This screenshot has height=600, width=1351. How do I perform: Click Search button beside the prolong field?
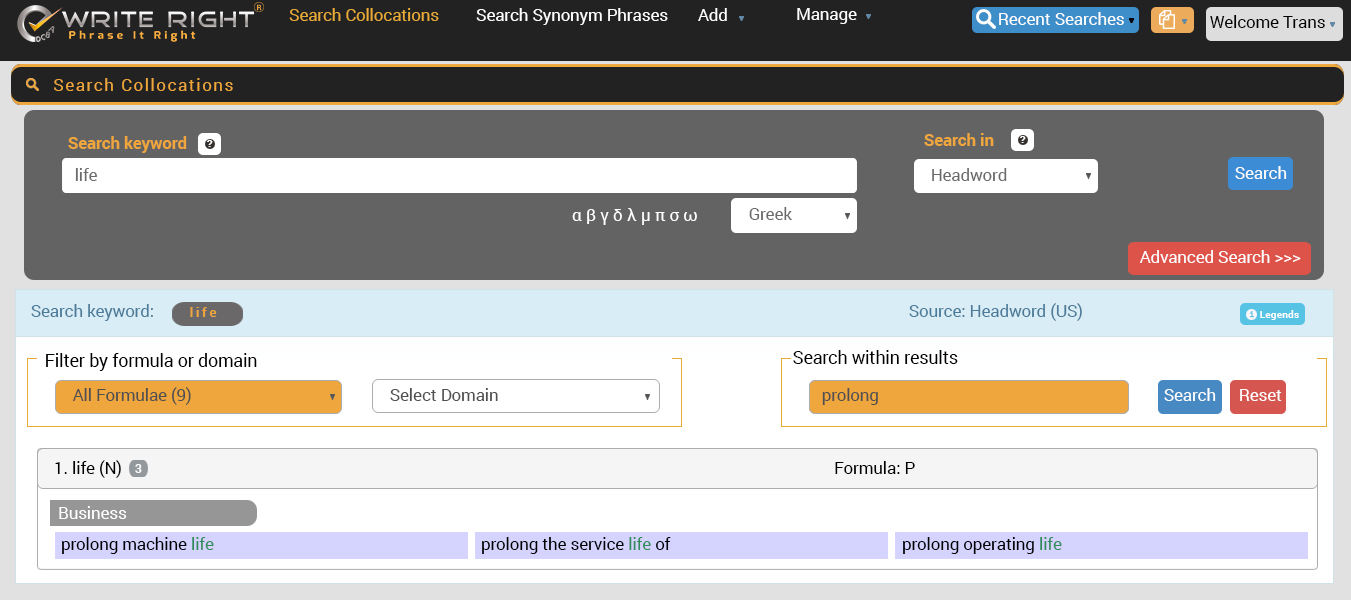coord(1189,396)
